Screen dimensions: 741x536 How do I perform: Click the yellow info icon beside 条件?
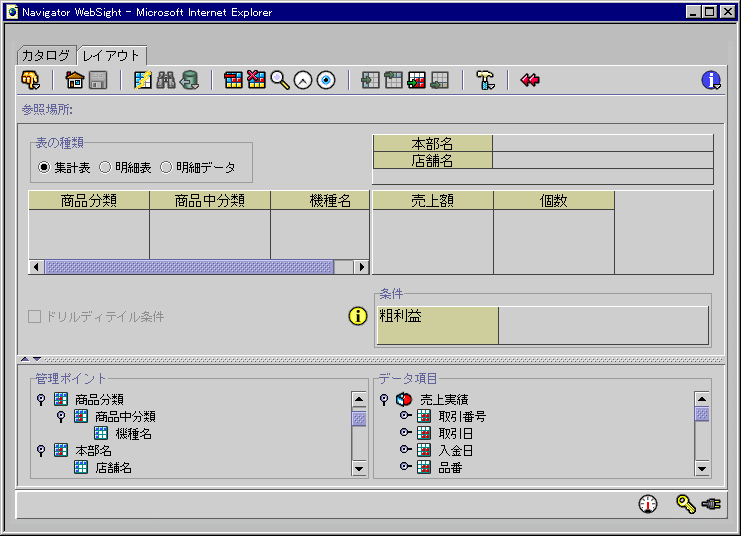pyautogui.click(x=358, y=316)
